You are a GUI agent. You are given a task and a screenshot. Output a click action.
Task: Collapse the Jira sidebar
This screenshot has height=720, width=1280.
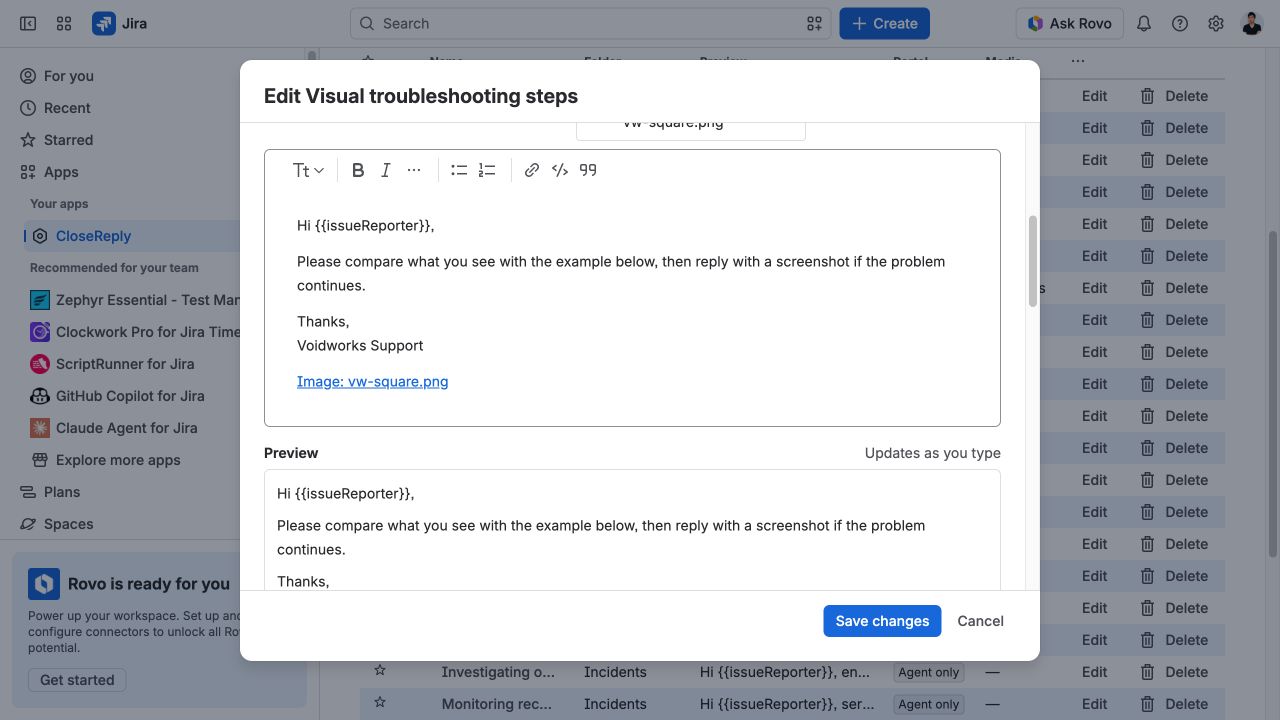pyautogui.click(x=28, y=23)
